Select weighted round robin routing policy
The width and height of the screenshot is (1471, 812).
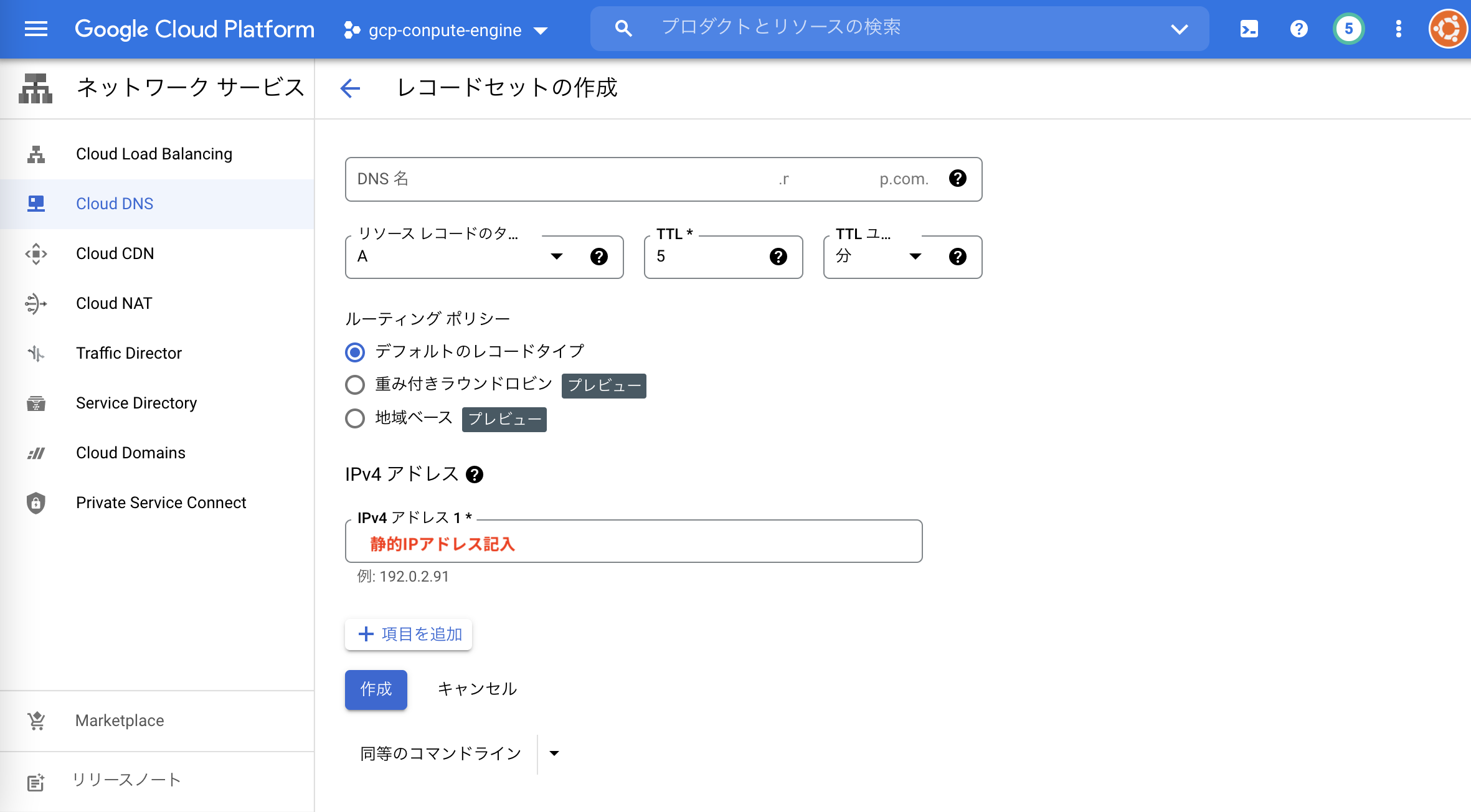pos(355,385)
